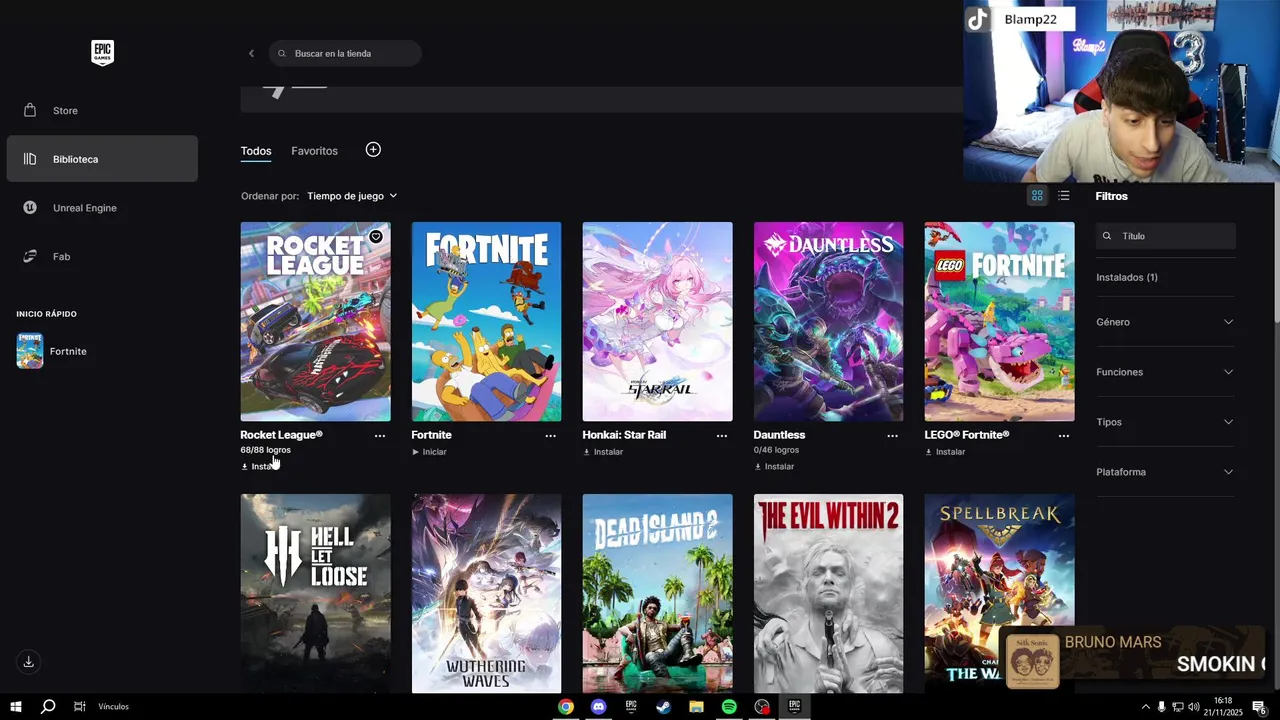
Task: Open the Wuthering Waves cover
Action: click(x=486, y=593)
